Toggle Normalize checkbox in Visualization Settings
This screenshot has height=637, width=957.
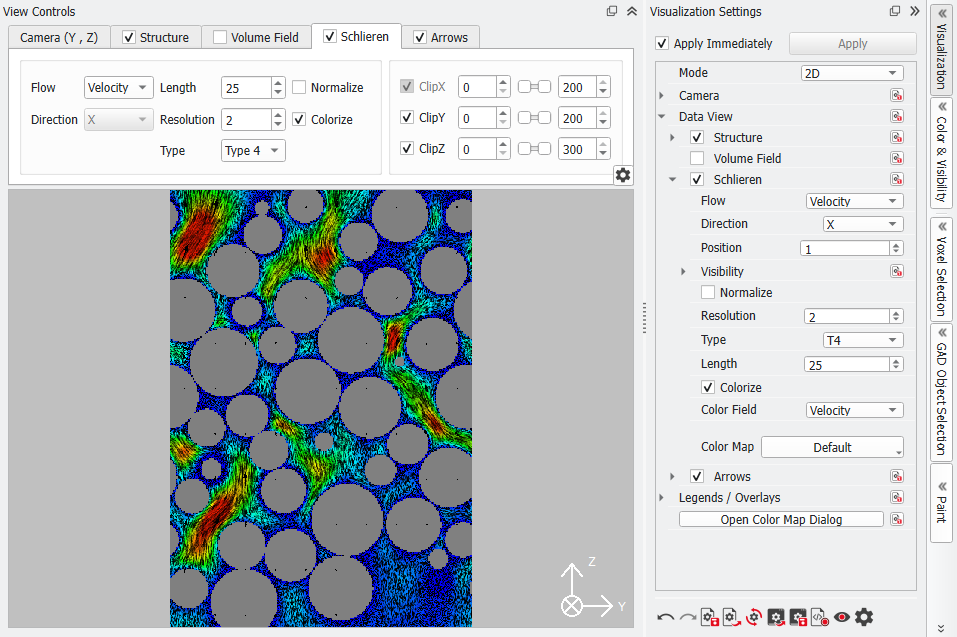[708, 292]
